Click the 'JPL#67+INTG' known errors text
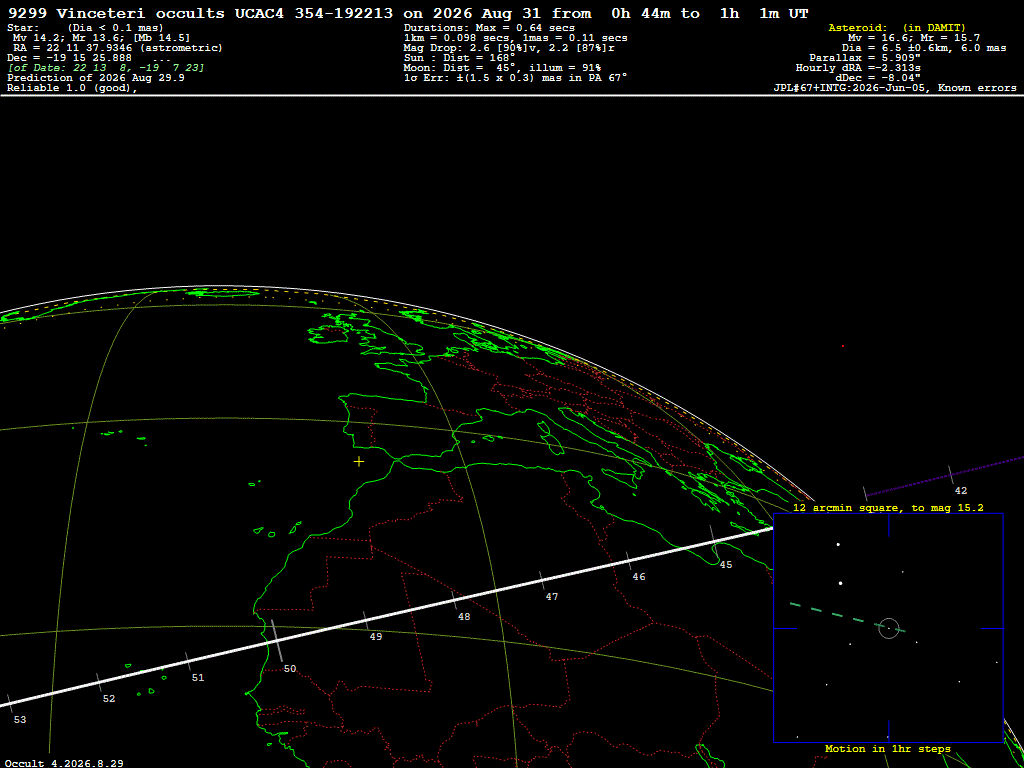This screenshot has width=1024, height=768. (x=894, y=88)
